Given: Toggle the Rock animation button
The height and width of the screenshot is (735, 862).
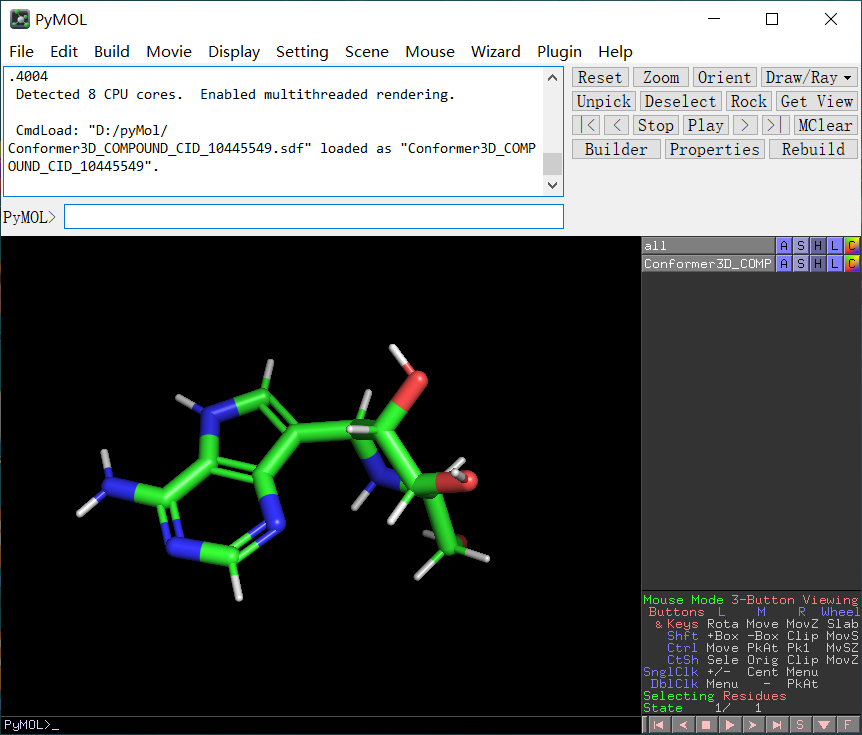Looking at the screenshot, I should coord(749,102).
